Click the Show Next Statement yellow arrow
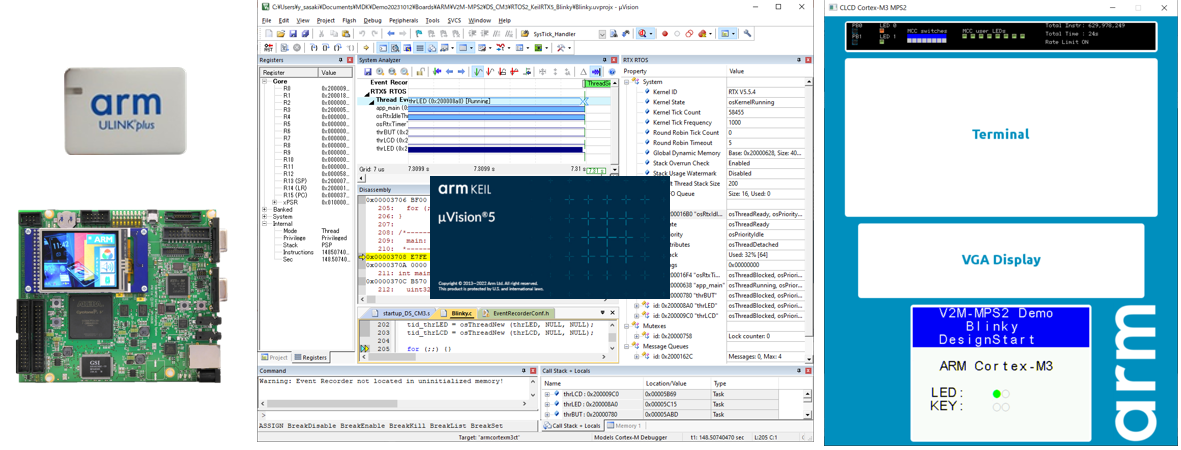Image resolution: width=1181 pixels, height=450 pixels. click(366, 47)
